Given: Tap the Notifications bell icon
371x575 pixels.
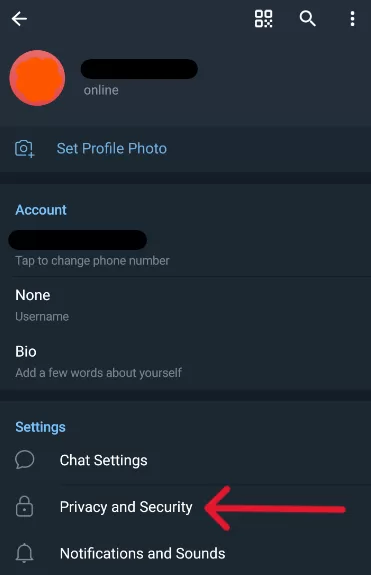Looking at the screenshot, I should [24, 553].
